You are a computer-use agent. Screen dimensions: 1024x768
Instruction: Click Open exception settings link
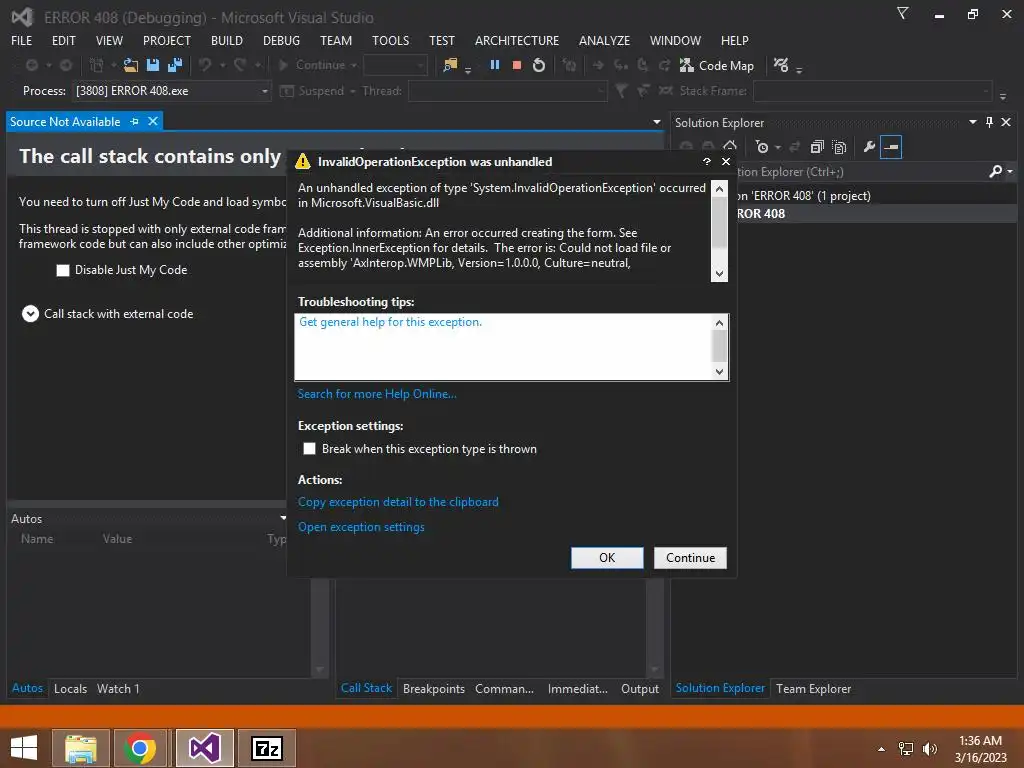tap(361, 526)
